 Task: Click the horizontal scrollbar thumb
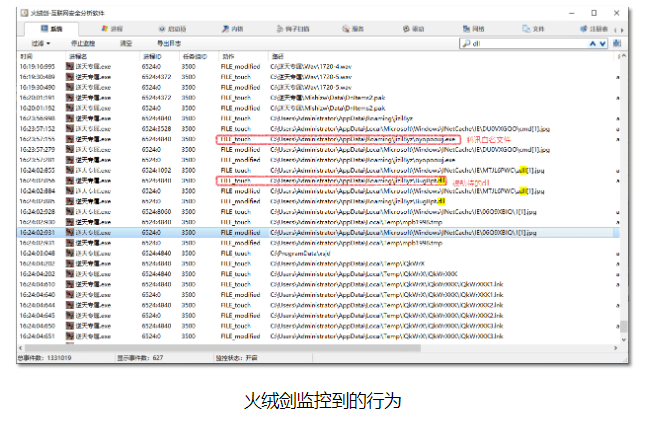222,348
